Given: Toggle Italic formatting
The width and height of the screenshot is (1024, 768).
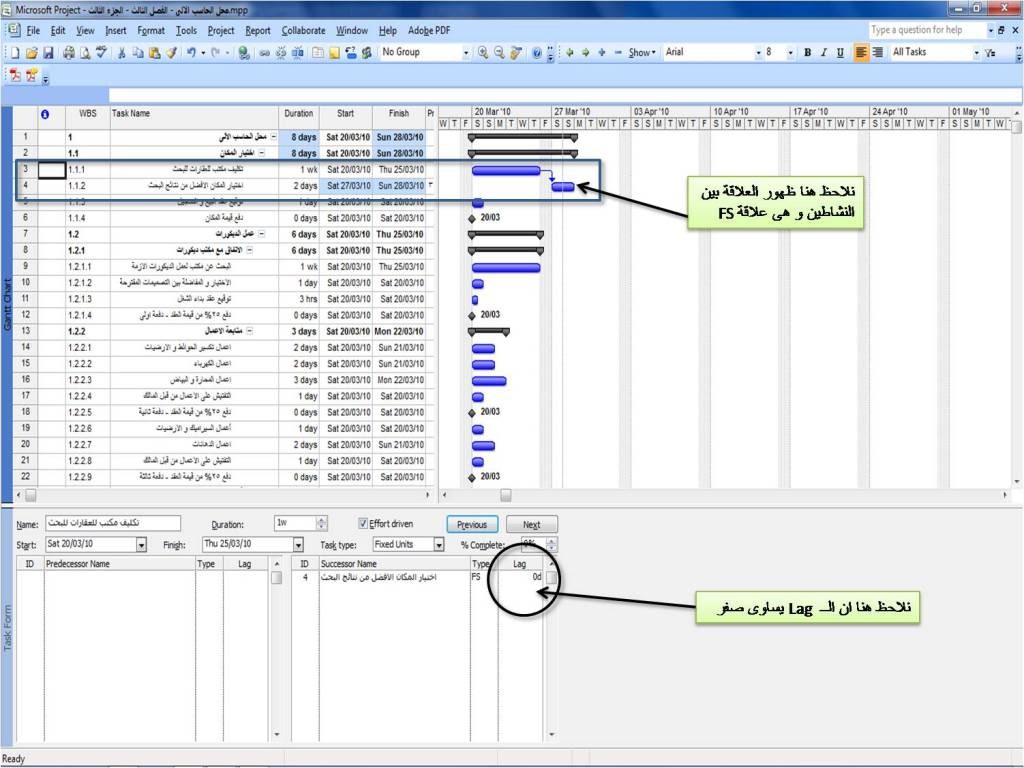Looking at the screenshot, I should click(824, 52).
